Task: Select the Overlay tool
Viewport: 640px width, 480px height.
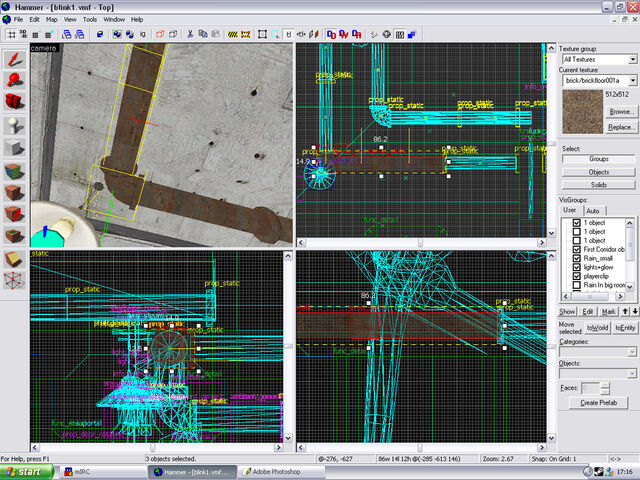Action: pyautogui.click(x=15, y=235)
